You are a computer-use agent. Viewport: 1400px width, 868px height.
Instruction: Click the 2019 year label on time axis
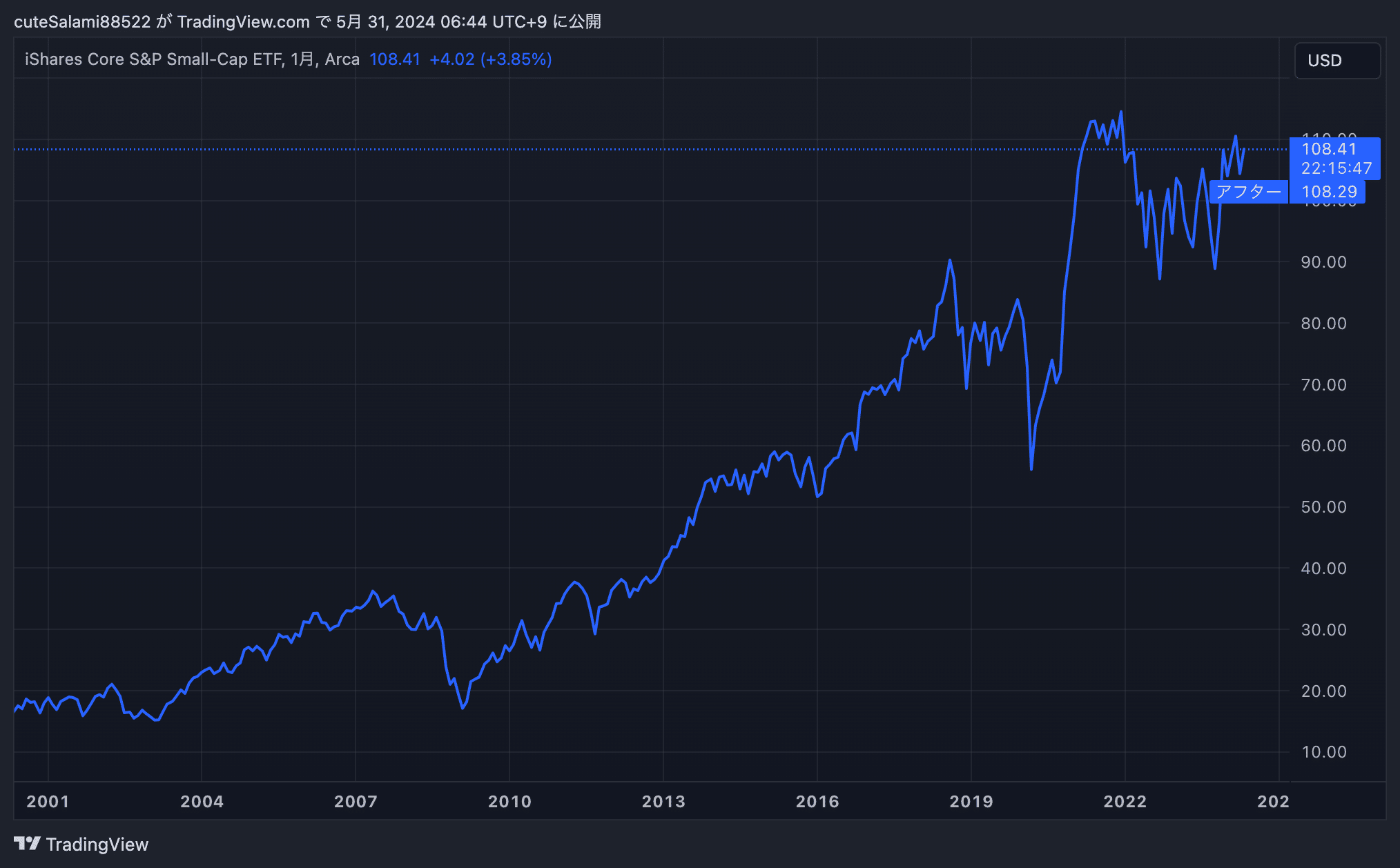(971, 802)
